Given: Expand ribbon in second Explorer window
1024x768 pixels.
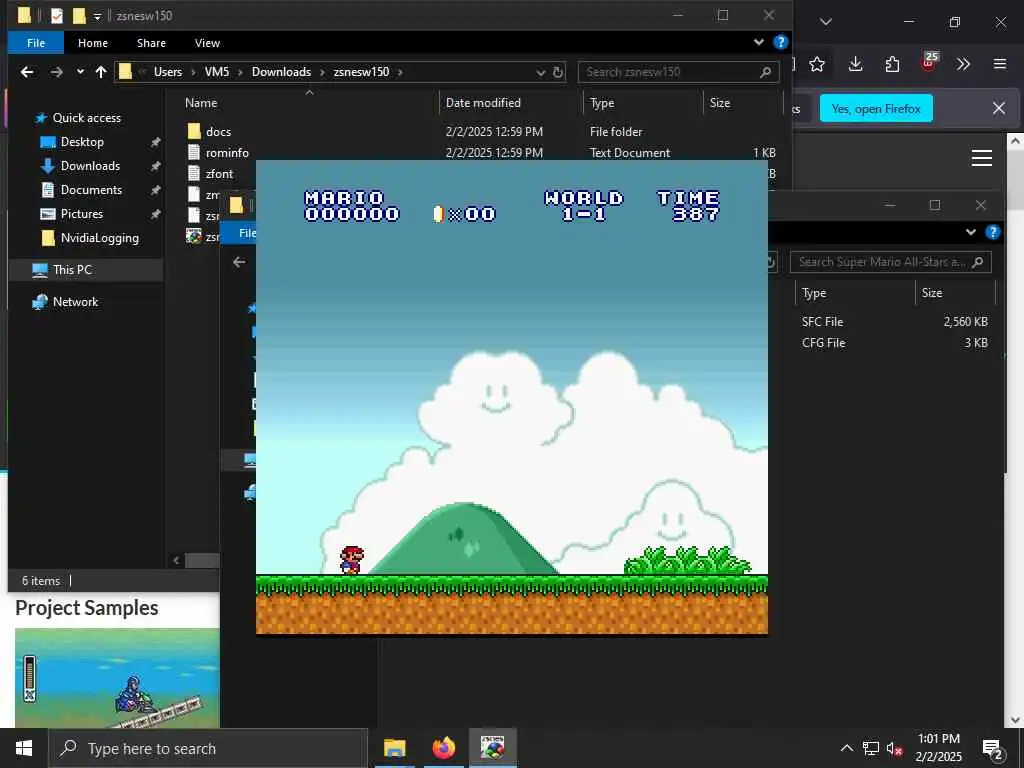Looking at the screenshot, I should click(x=970, y=232).
